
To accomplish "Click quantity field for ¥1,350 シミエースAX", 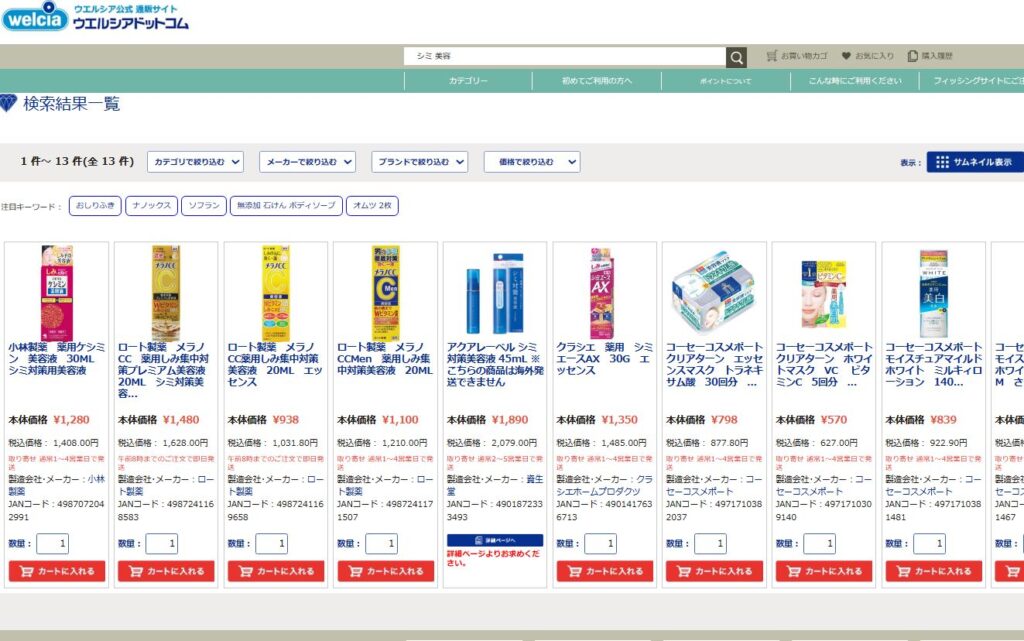I will pyautogui.click(x=601, y=543).
